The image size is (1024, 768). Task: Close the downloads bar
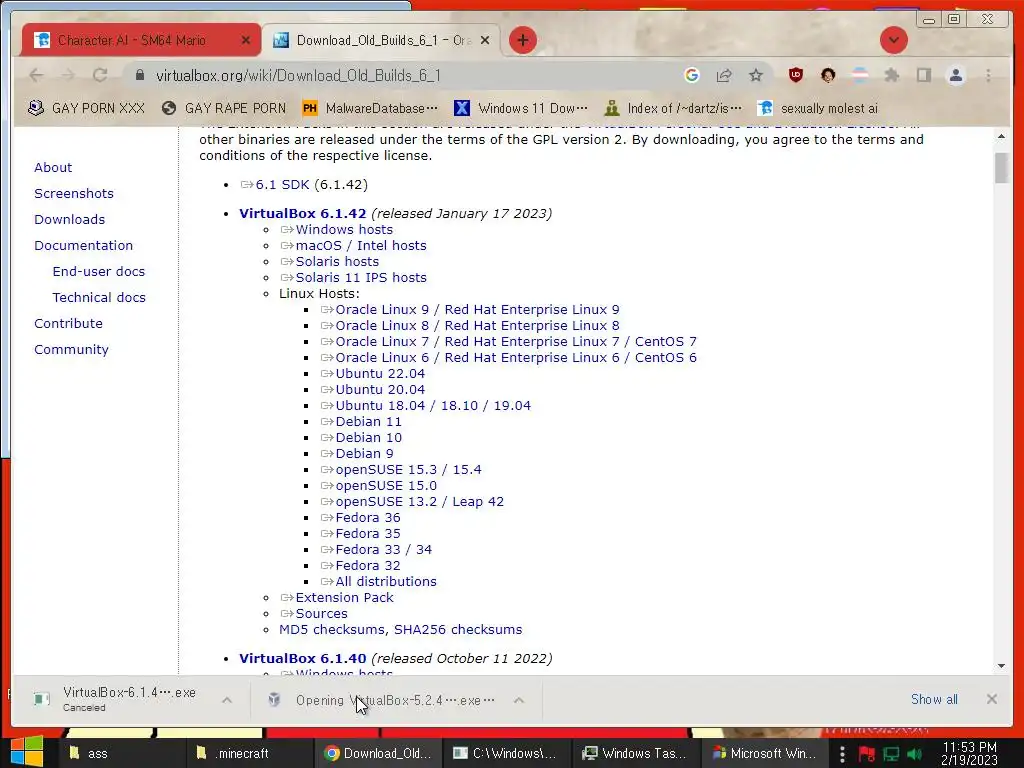(x=991, y=699)
